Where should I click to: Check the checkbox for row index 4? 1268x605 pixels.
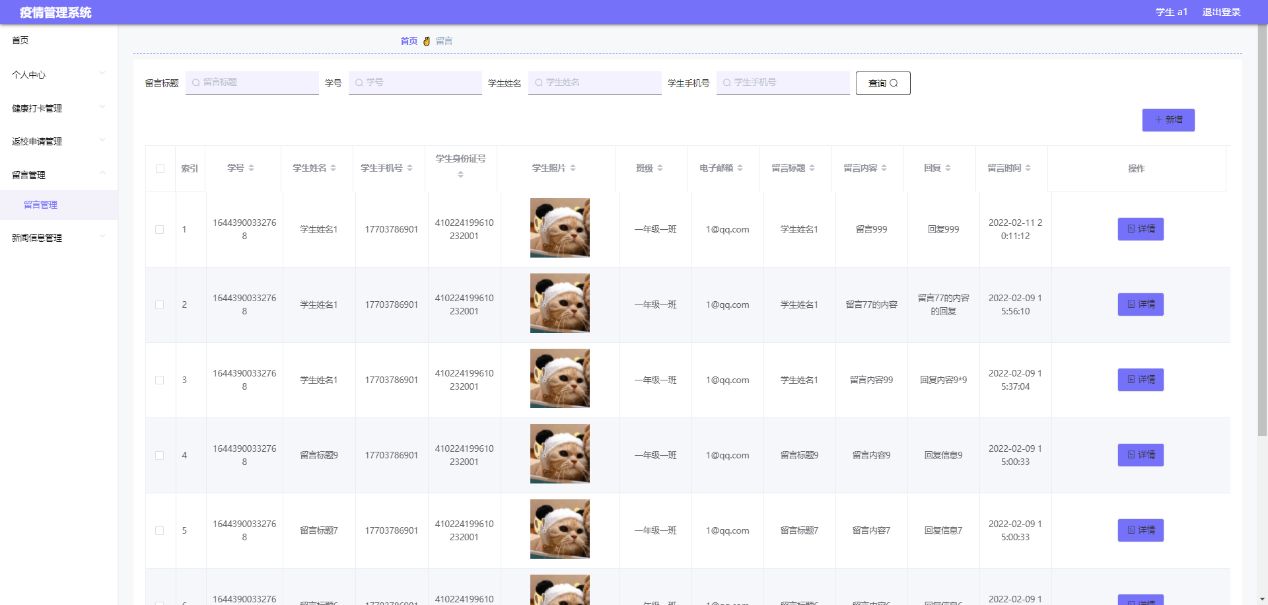point(160,455)
